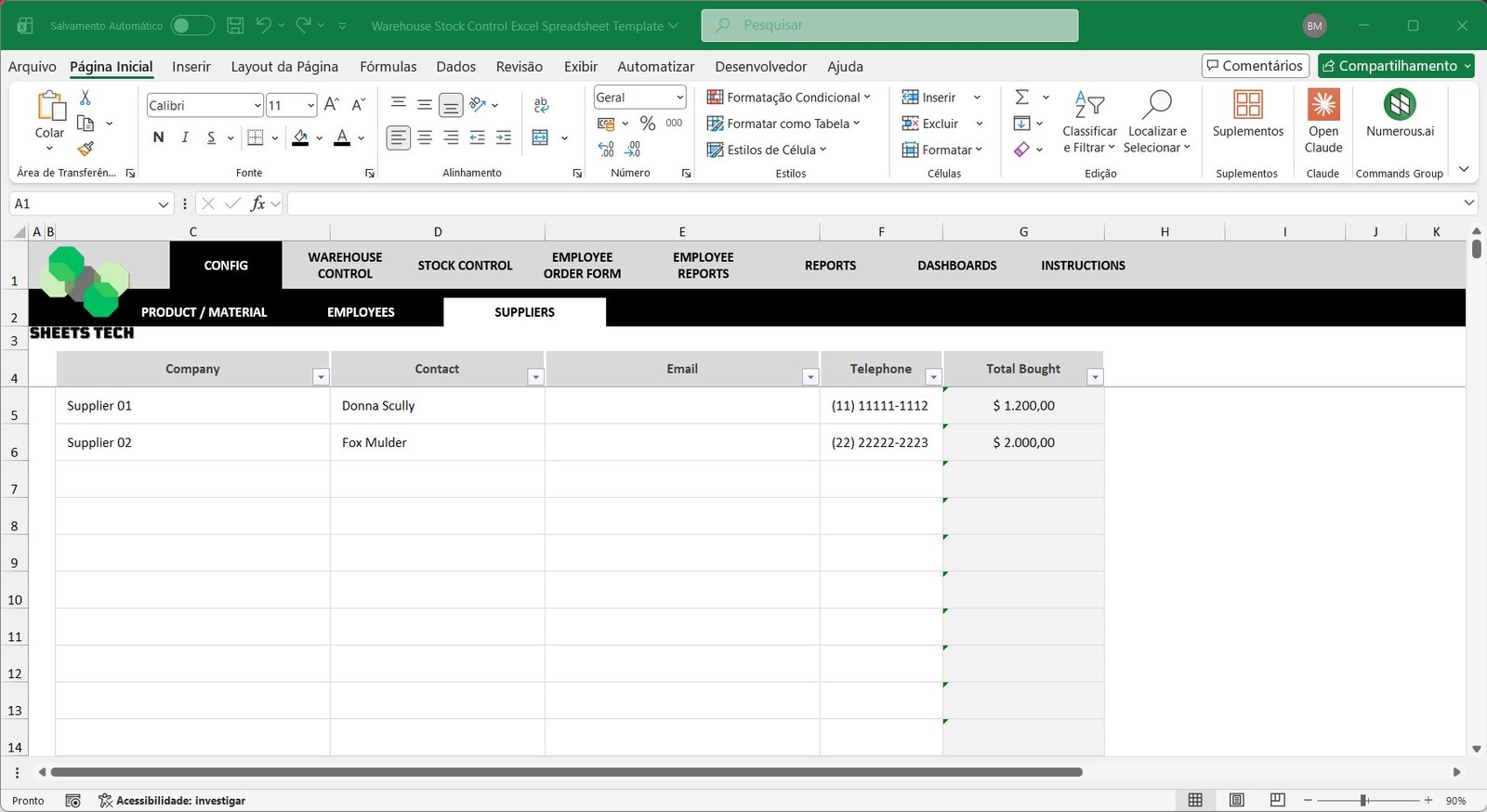Open the font size dropdown
This screenshot has width=1487, height=812.
click(310, 106)
